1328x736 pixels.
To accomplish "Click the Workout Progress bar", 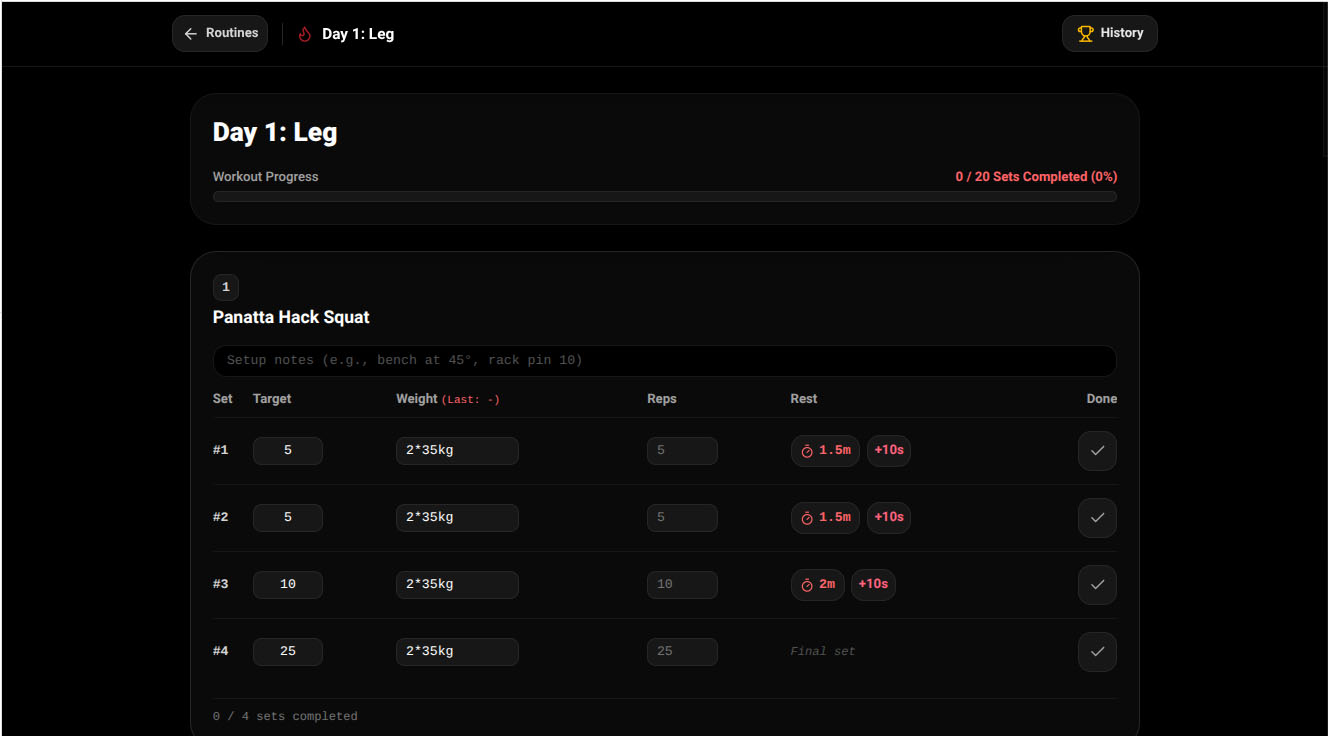I will [665, 197].
